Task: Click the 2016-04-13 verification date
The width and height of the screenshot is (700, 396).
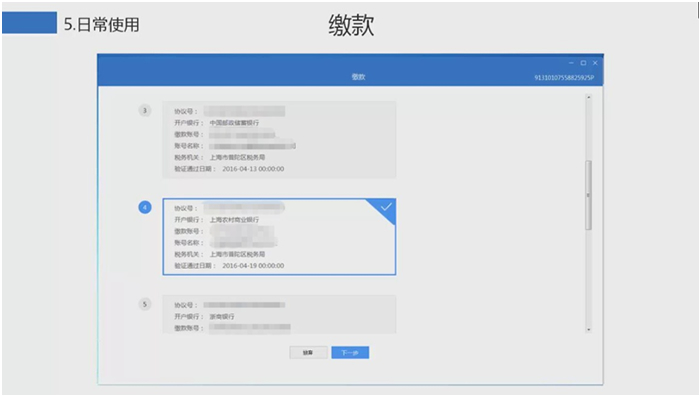Action: point(253,169)
